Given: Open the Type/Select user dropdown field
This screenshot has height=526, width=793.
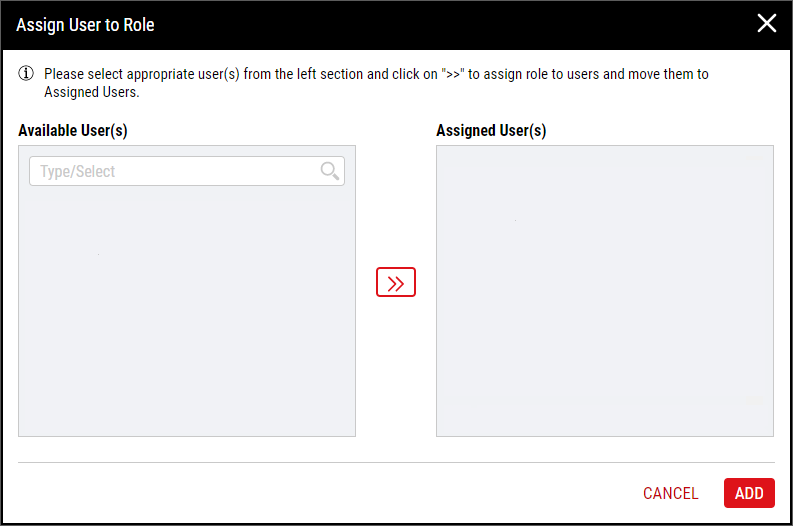Looking at the screenshot, I should (187, 171).
